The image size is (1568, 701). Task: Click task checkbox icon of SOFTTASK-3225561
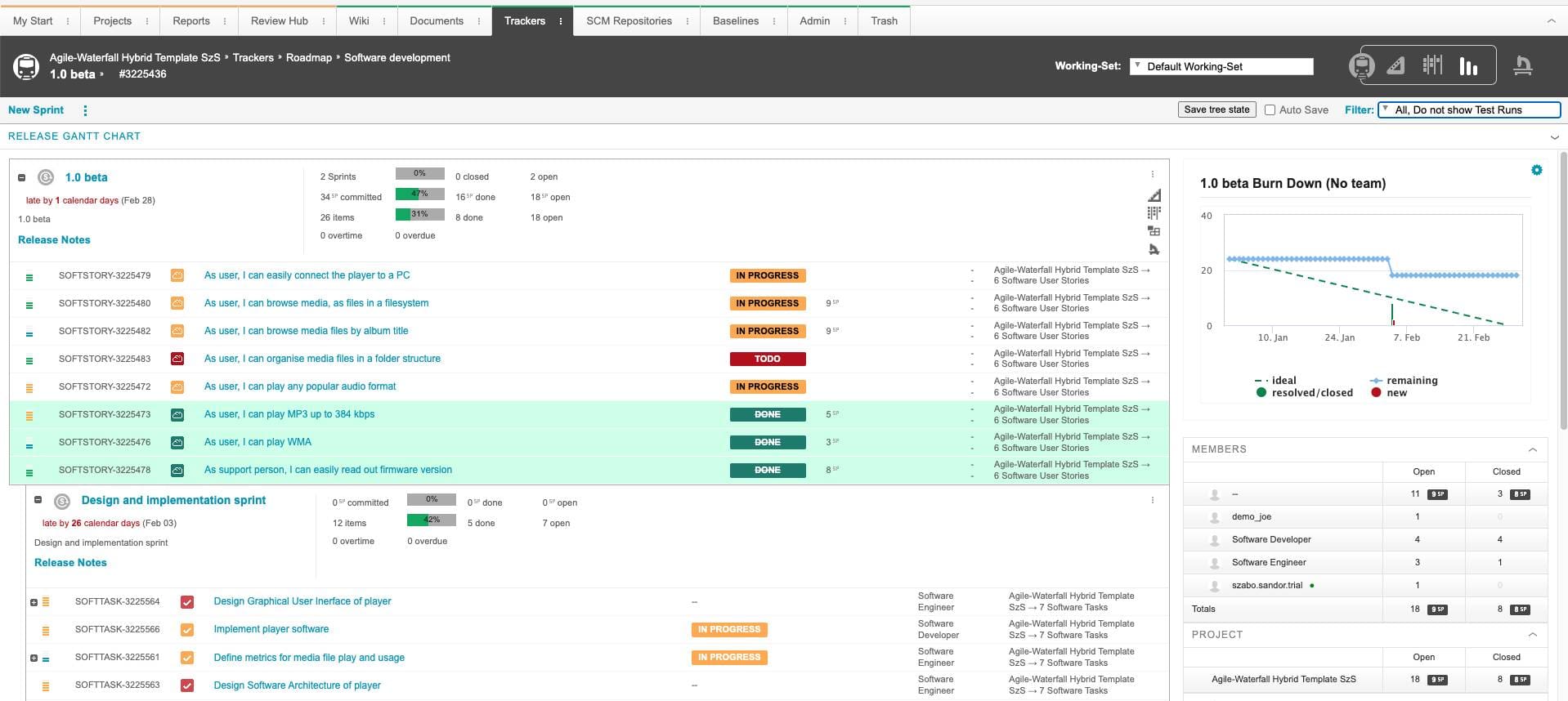point(187,658)
